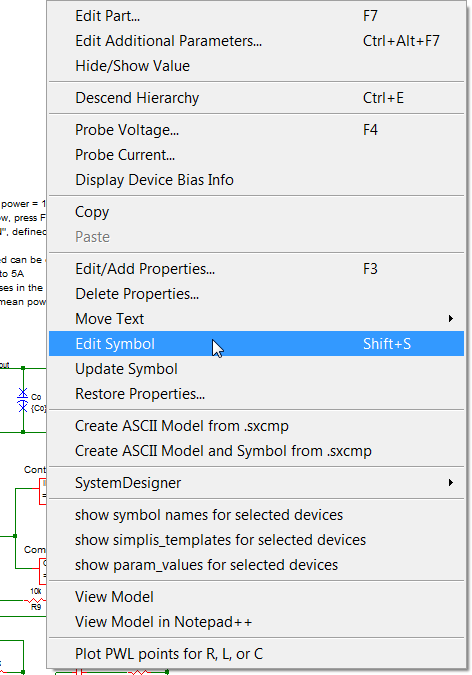Click show symbol names for selected devices
Image resolution: width=472 pixels, height=675 pixels.
(256, 515)
